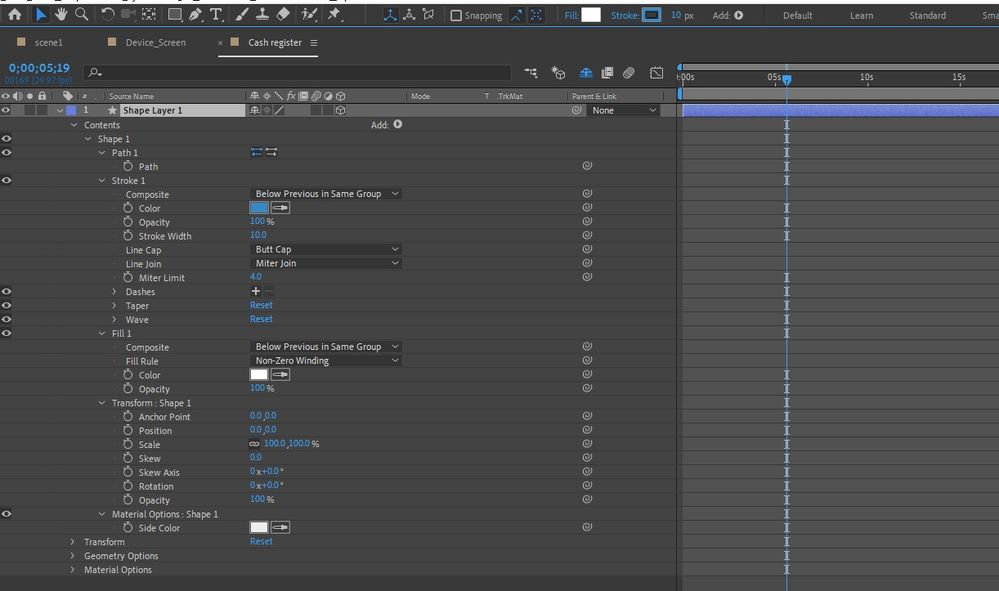
Task: Open the Cash register panel menu
Action: click(x=313, y=43)
